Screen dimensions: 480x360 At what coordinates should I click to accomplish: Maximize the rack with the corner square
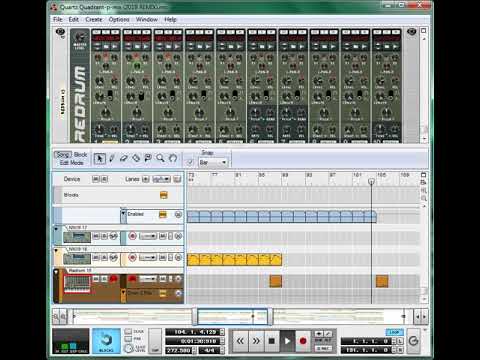click(424, 30)
